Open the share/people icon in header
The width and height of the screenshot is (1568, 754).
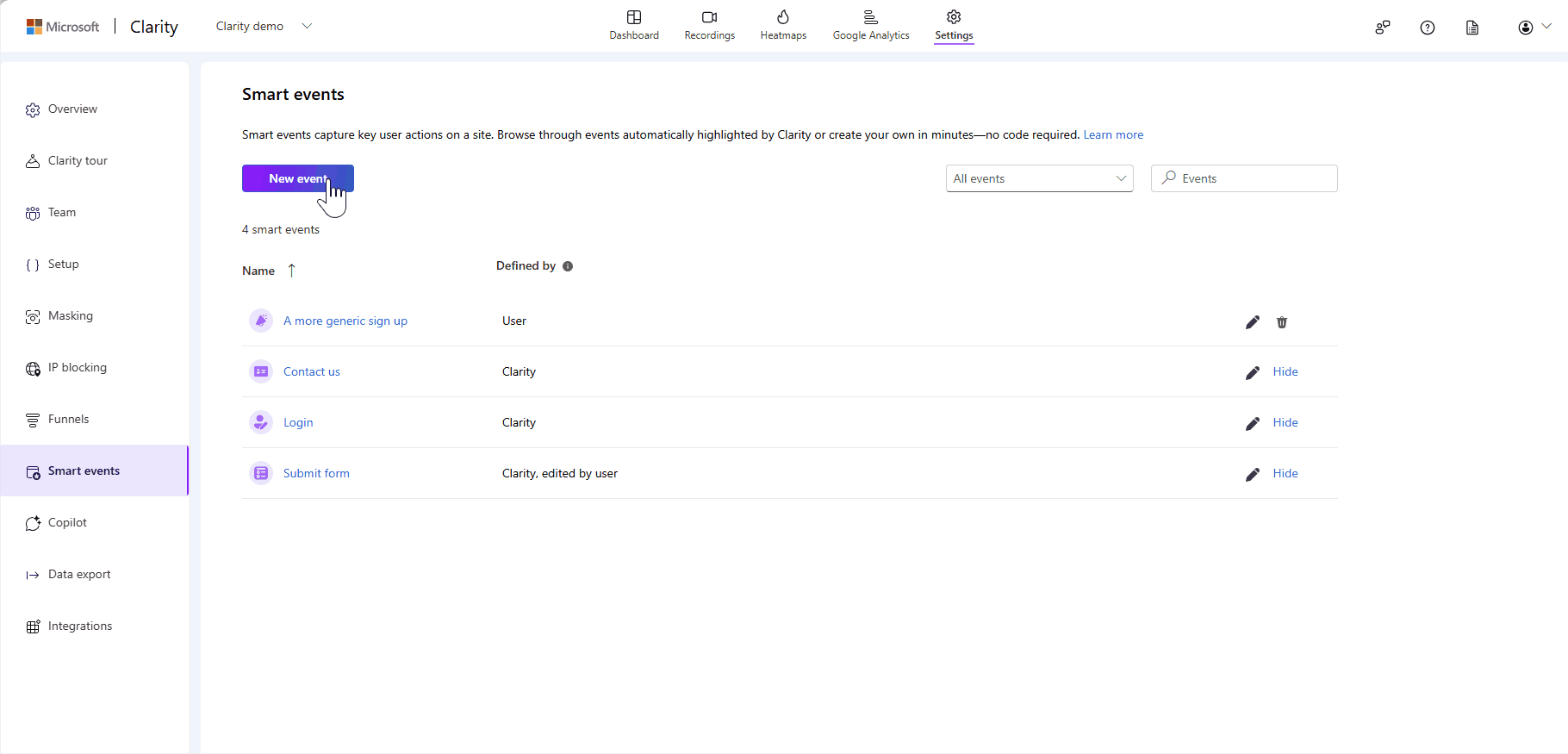[1383, 28]
